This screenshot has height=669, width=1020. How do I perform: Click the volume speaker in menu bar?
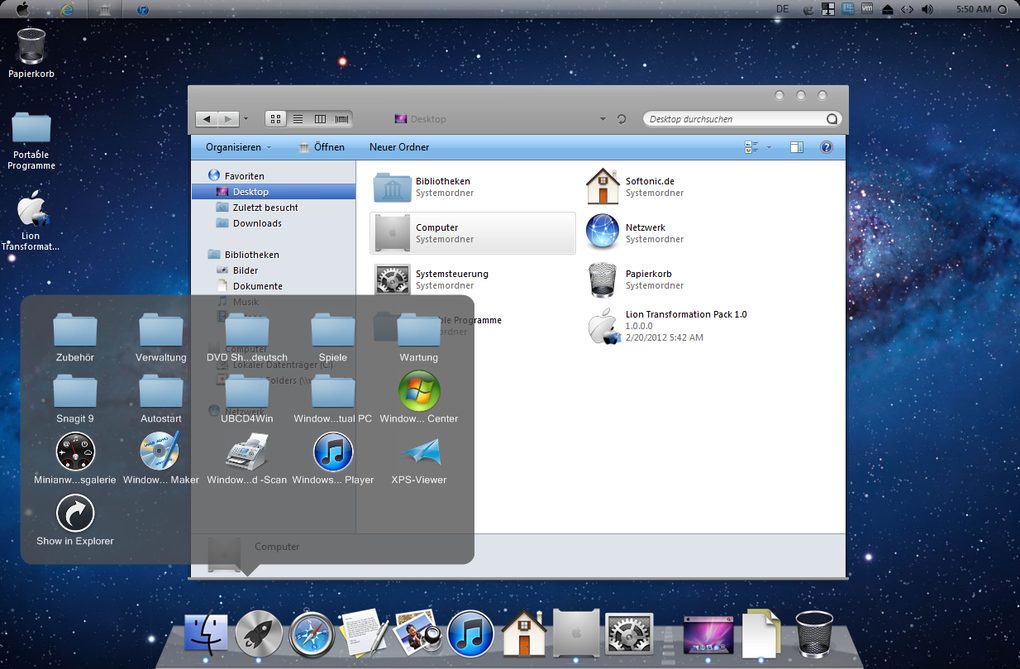coord(927,9)
